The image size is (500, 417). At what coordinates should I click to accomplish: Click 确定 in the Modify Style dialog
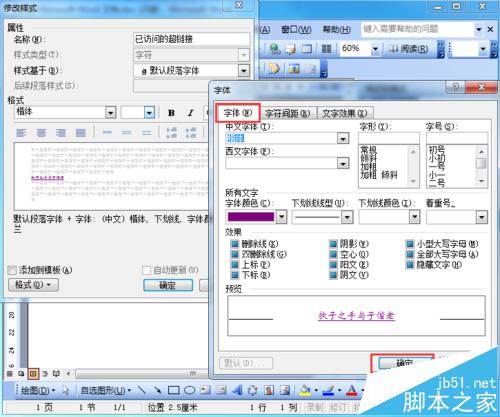[x=168, y=285]
